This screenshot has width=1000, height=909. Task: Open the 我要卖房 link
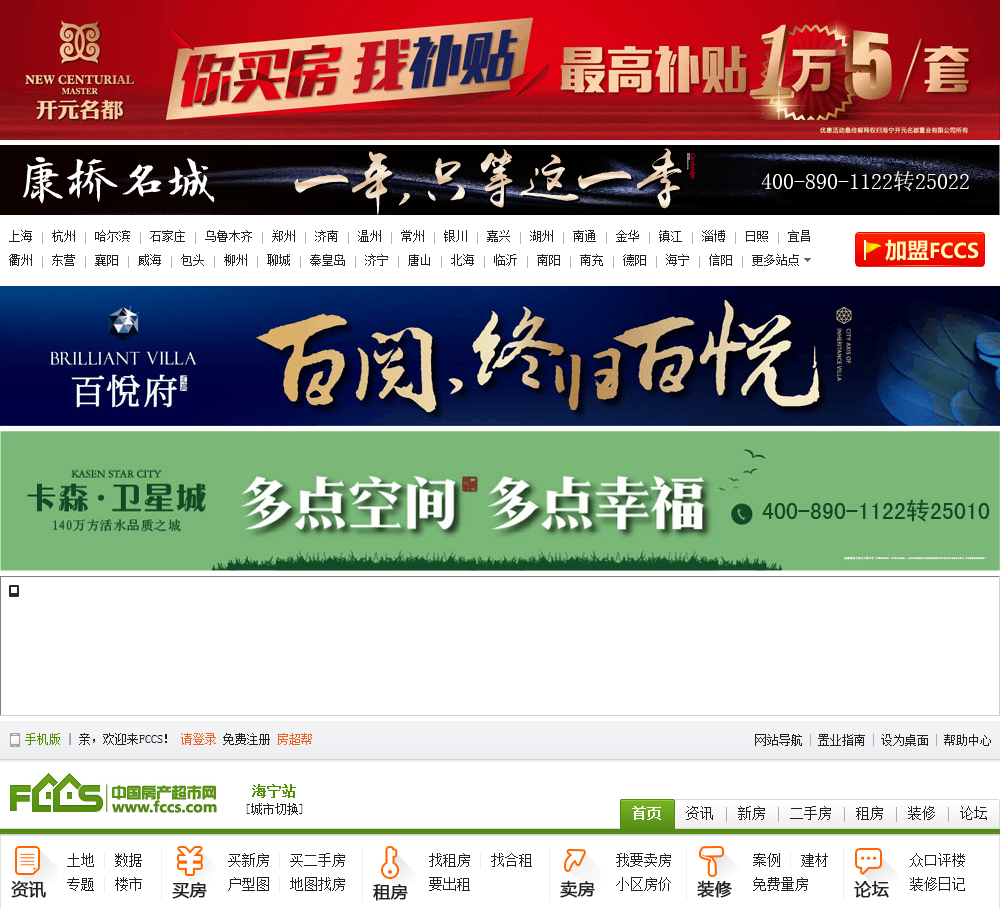[x=643, y=861]
